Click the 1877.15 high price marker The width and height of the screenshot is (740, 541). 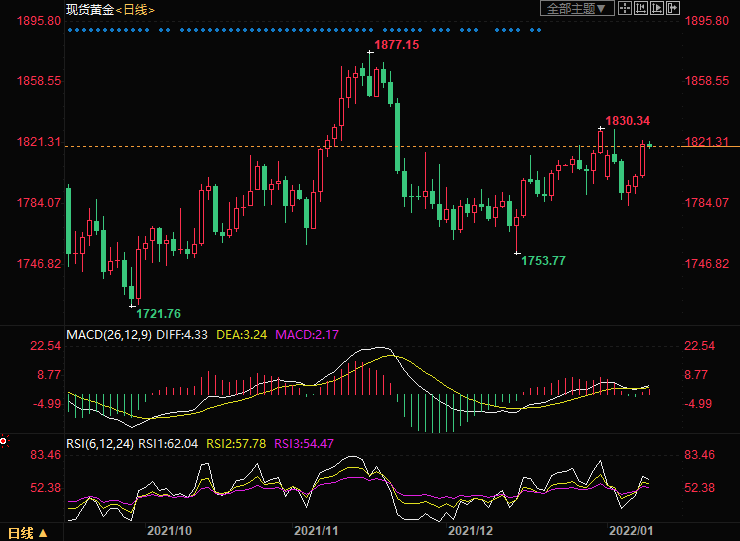(x=396, y=46)
